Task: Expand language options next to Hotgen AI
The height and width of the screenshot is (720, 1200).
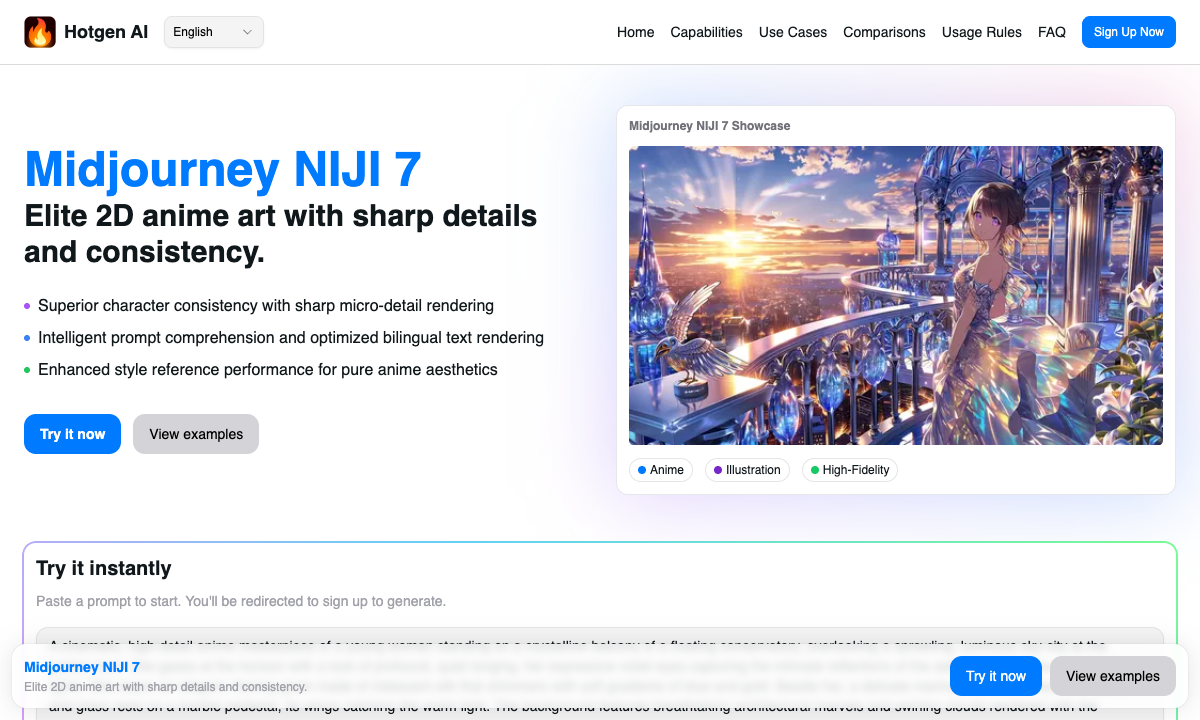Action: (213, 31)
